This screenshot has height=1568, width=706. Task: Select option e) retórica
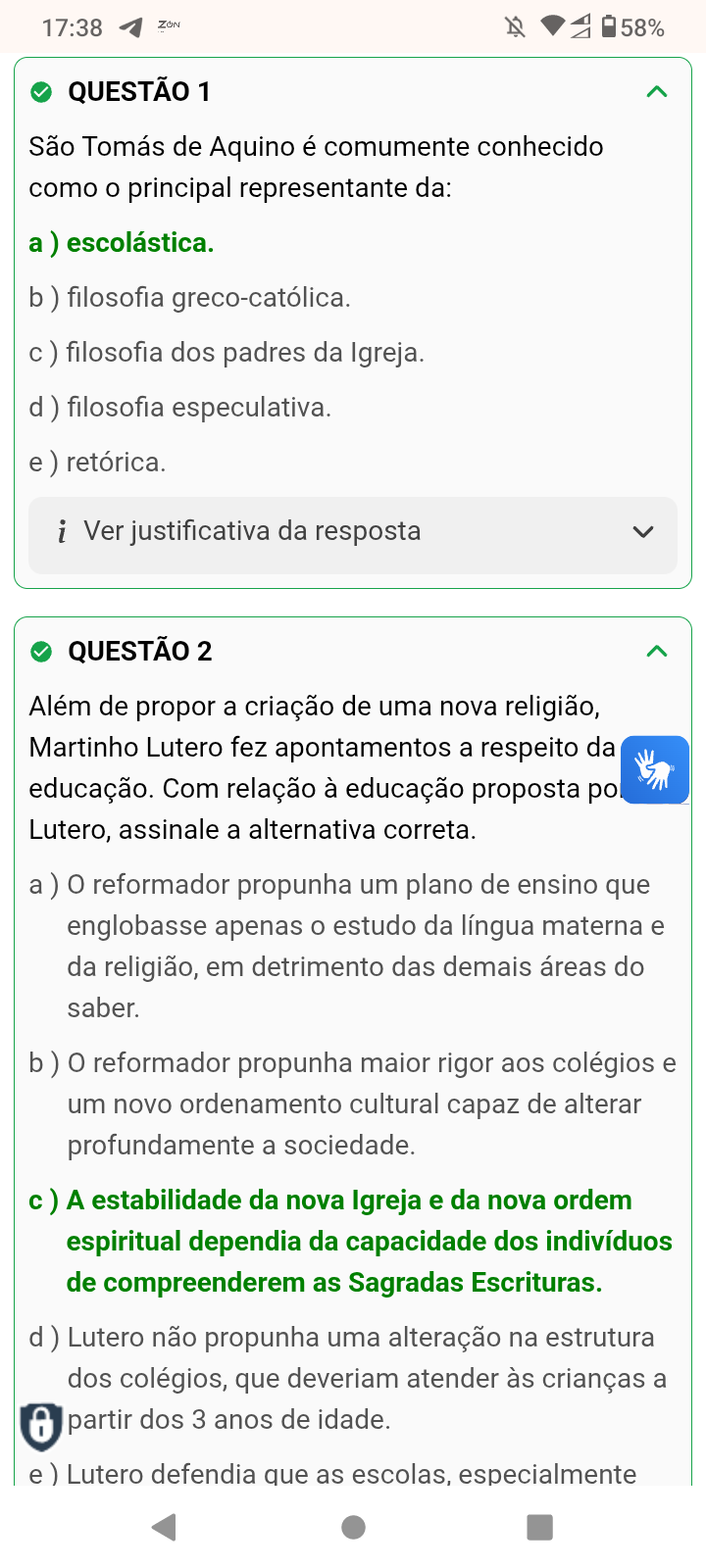98,463
